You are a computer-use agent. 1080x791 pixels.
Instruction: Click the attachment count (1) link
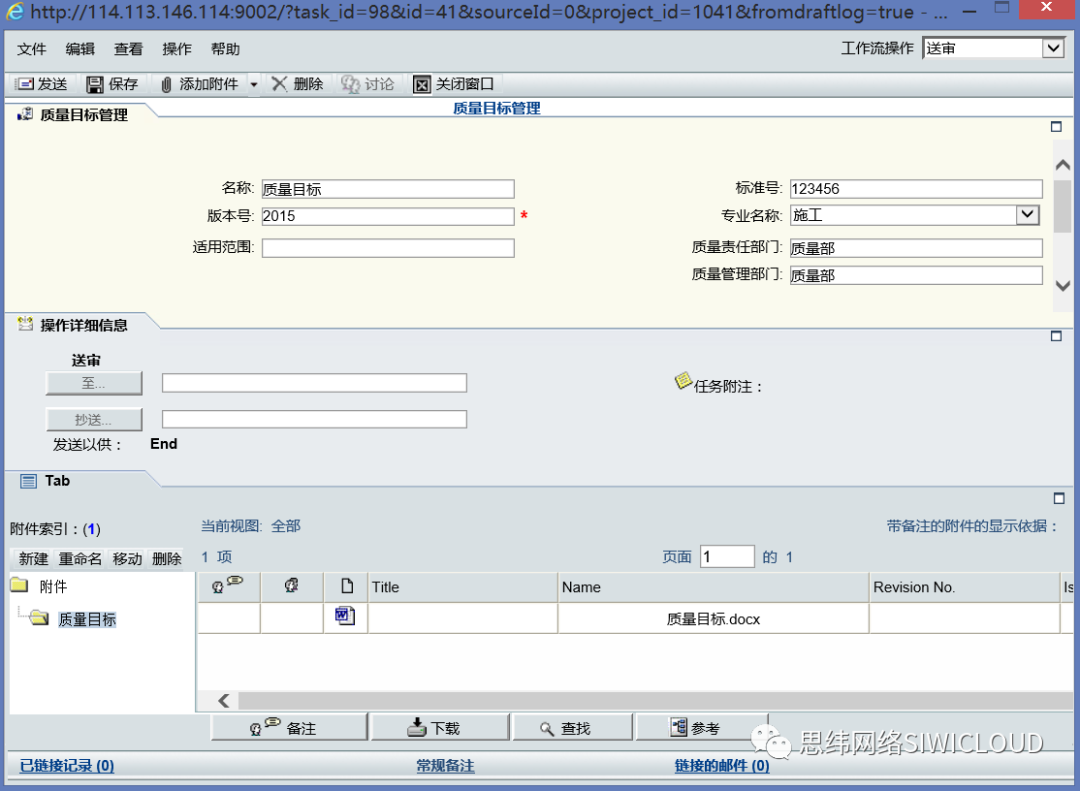(x=92, y=529)
